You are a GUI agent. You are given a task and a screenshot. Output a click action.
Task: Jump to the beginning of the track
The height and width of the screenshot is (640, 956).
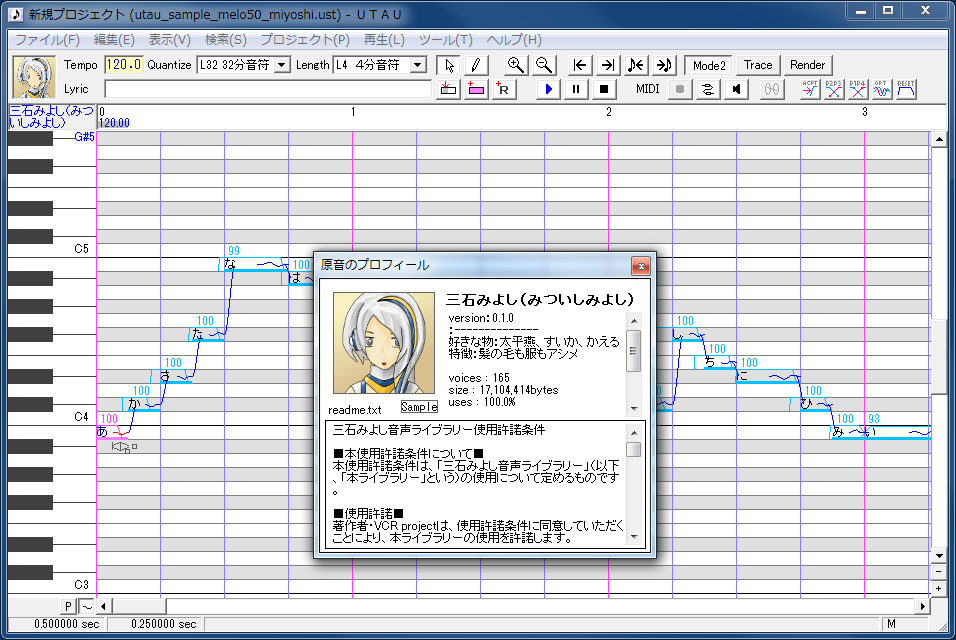pyautogui.click(x=580, y=65)
